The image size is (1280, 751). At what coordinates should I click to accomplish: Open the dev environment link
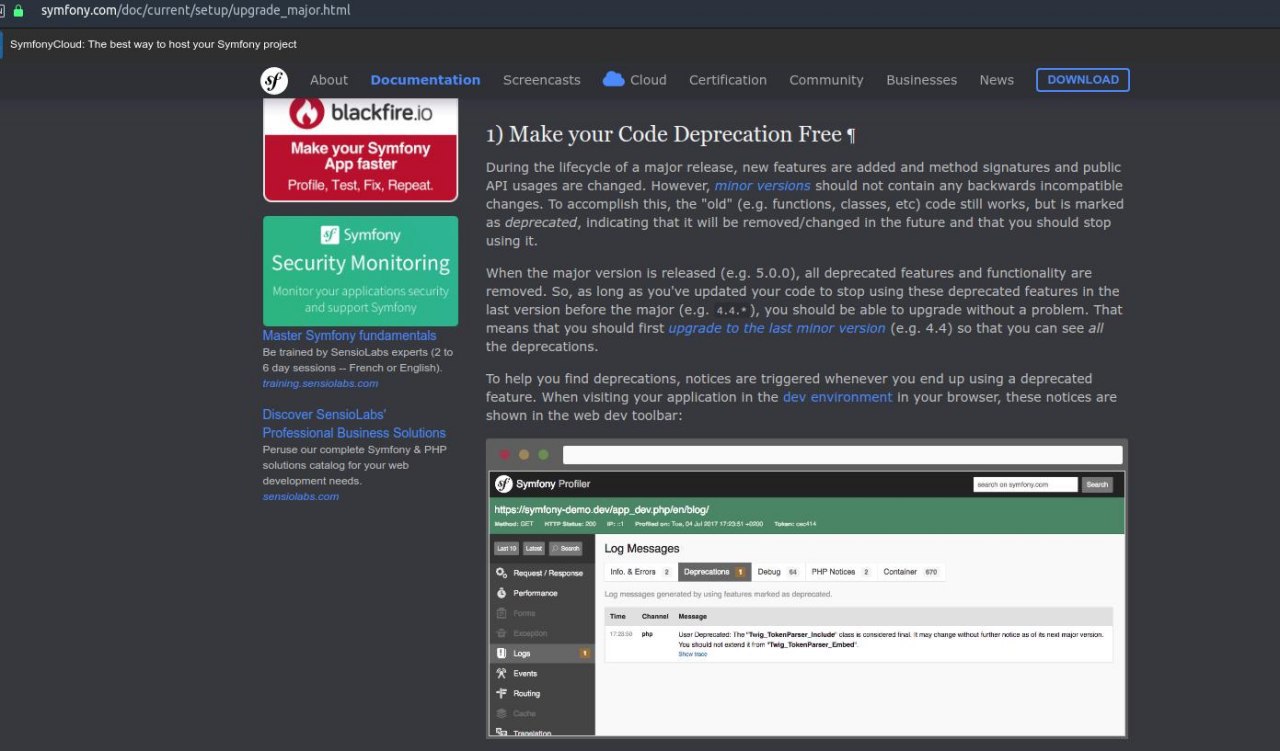pyautogui.click(x=837, y=397)
